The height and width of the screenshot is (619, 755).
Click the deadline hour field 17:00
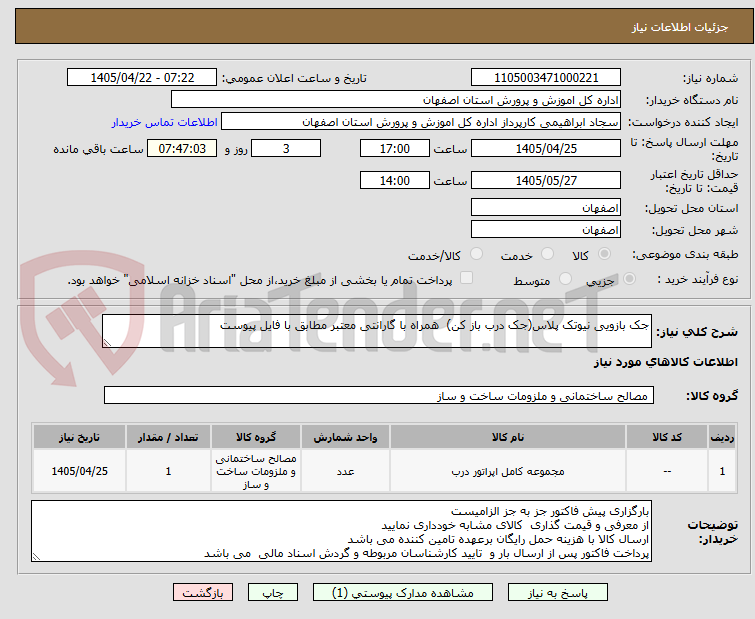(395, 148)
